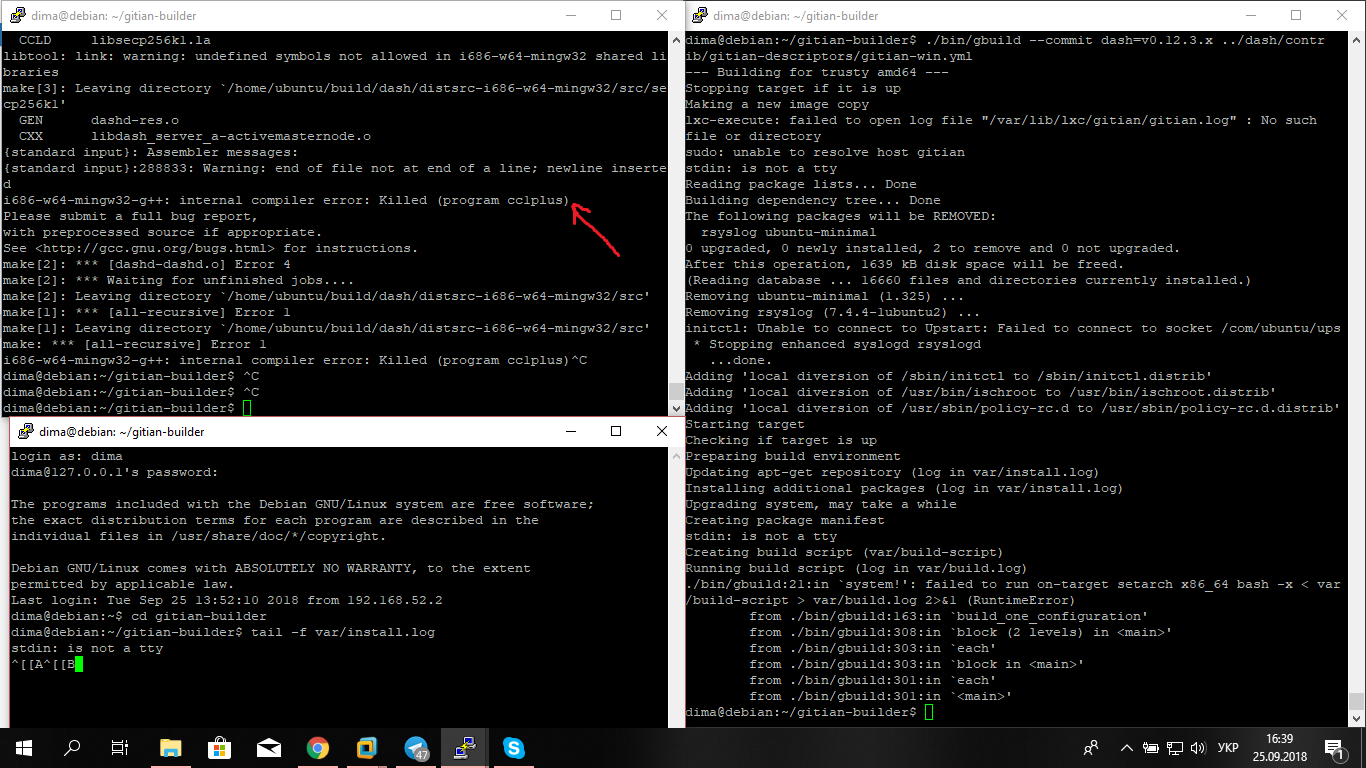This screenshot has height=768, width=1366.
Task: Click scrollbar up arrow in top-left terminal
Action: (676, 39)
